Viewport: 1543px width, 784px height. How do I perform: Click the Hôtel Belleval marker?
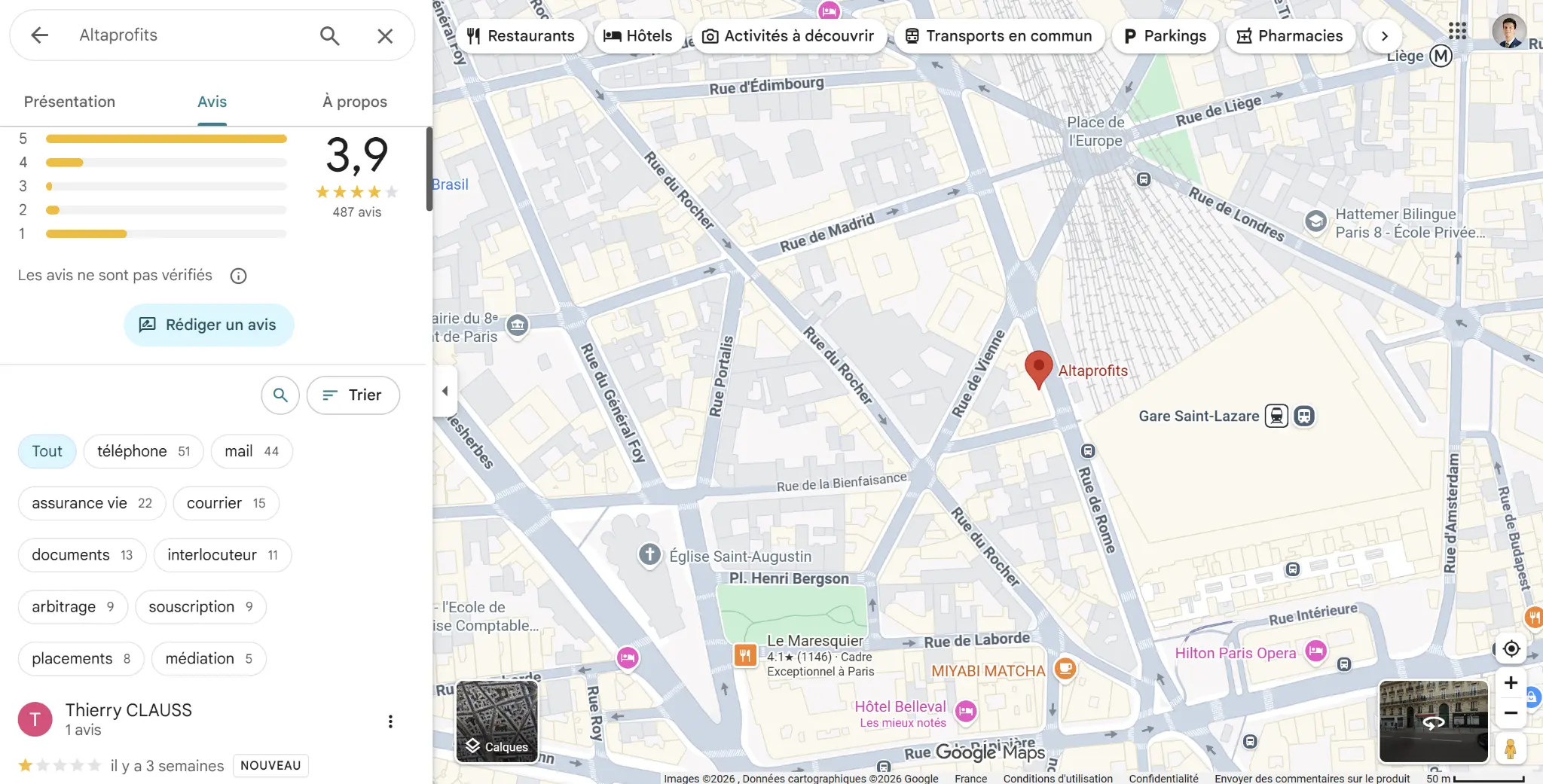pyautogui.click(x=966, y=710)
